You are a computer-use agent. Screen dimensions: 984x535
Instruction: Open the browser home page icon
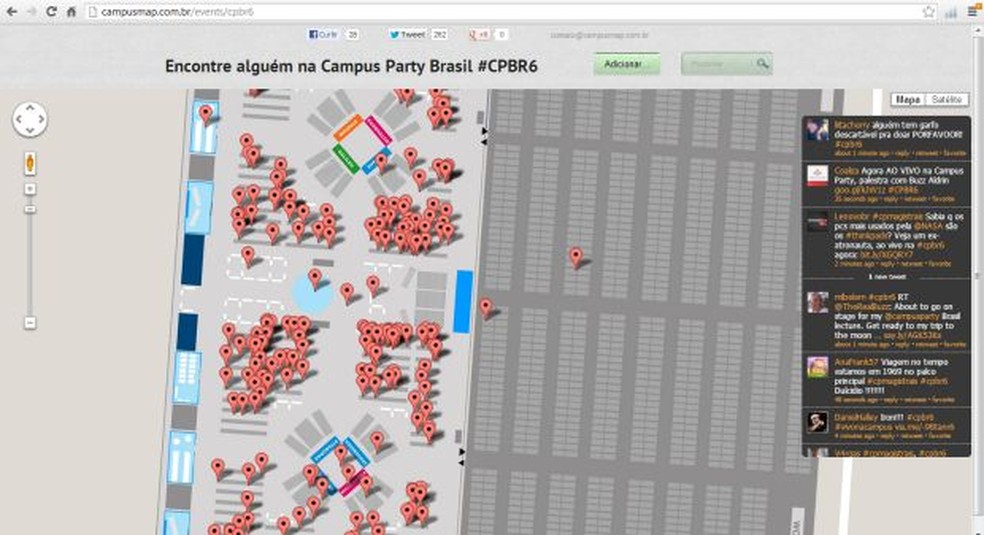click(x=72, y=11)
